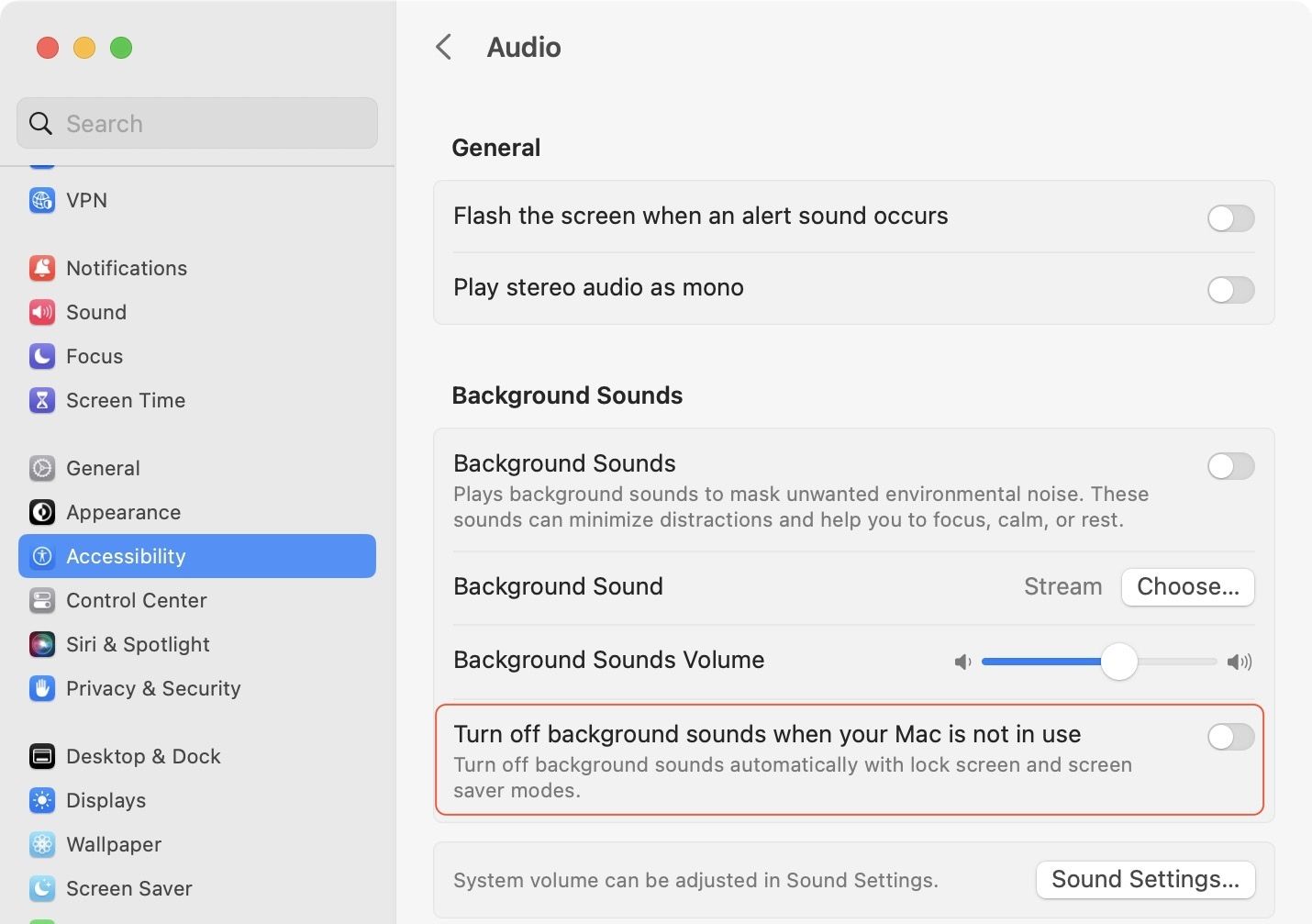Click the Privacy & Security hand icon
This screenshot has height=924, width=1312.
click(42, 688)
